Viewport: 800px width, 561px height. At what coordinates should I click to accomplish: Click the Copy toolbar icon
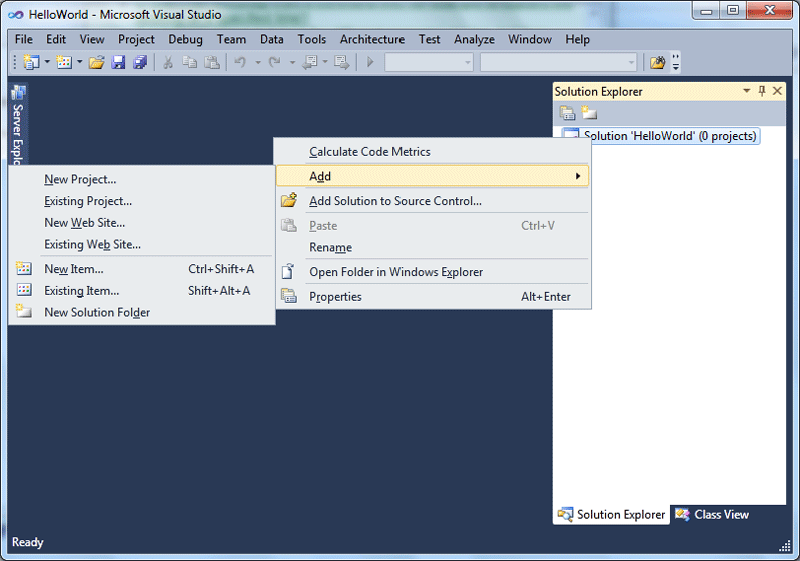pos(190,62)
